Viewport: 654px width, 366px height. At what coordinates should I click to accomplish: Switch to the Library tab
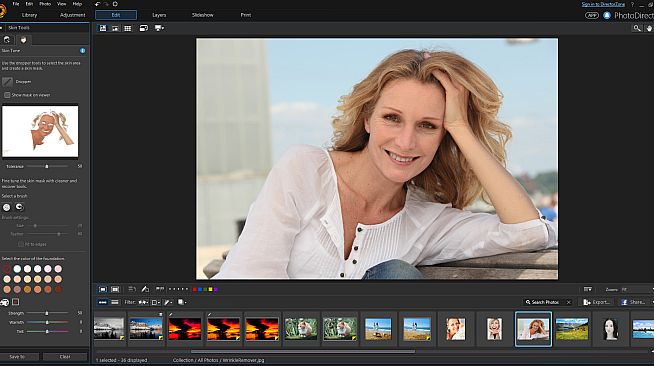click(x=29, y=15)
